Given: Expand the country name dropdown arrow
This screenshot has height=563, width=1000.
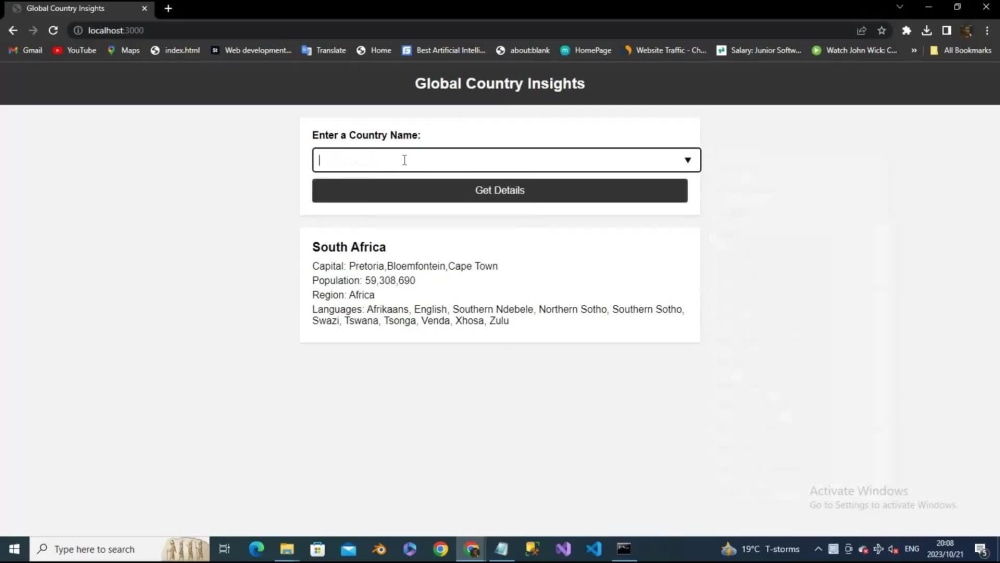Looking at the screenshot, I should [x=688, y=160].
